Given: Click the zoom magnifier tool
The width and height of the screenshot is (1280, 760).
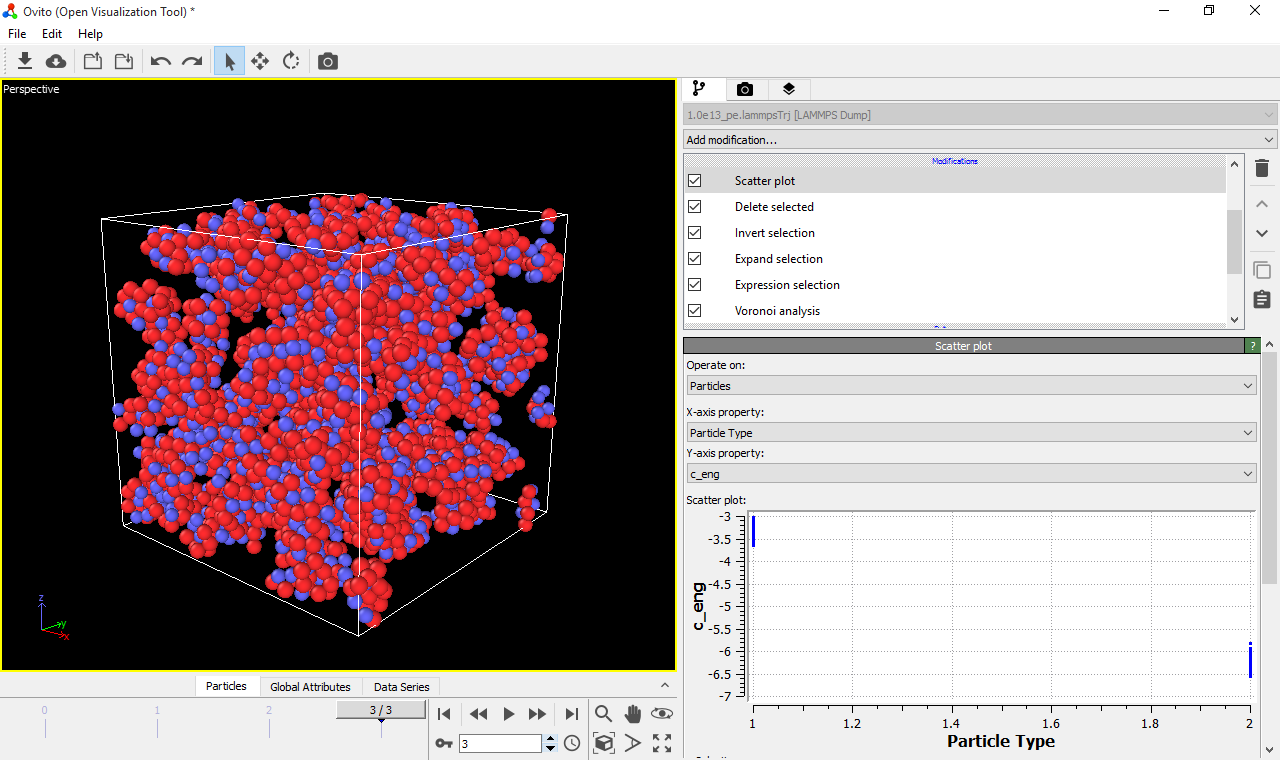Looking at the screenshot, I should [603, 713].
